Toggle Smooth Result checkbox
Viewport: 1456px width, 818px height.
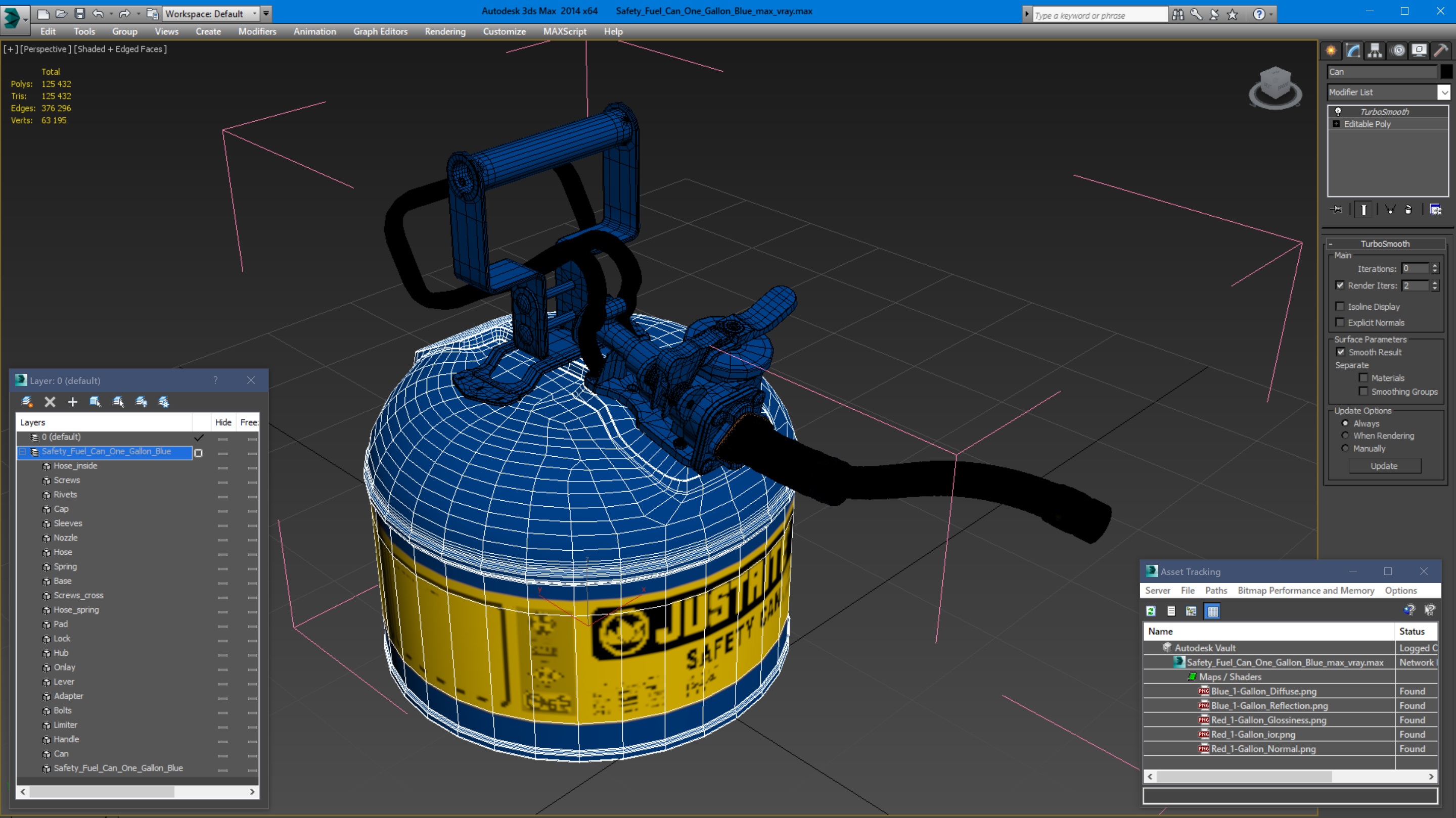point(1341,352)
